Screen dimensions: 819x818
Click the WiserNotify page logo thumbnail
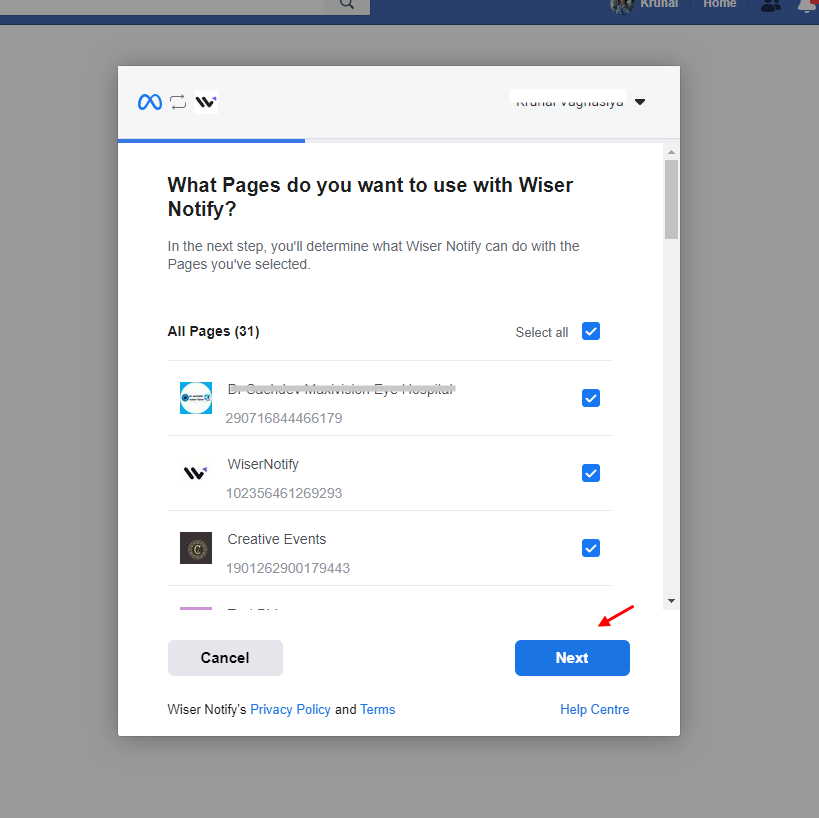tap(196, 473)
